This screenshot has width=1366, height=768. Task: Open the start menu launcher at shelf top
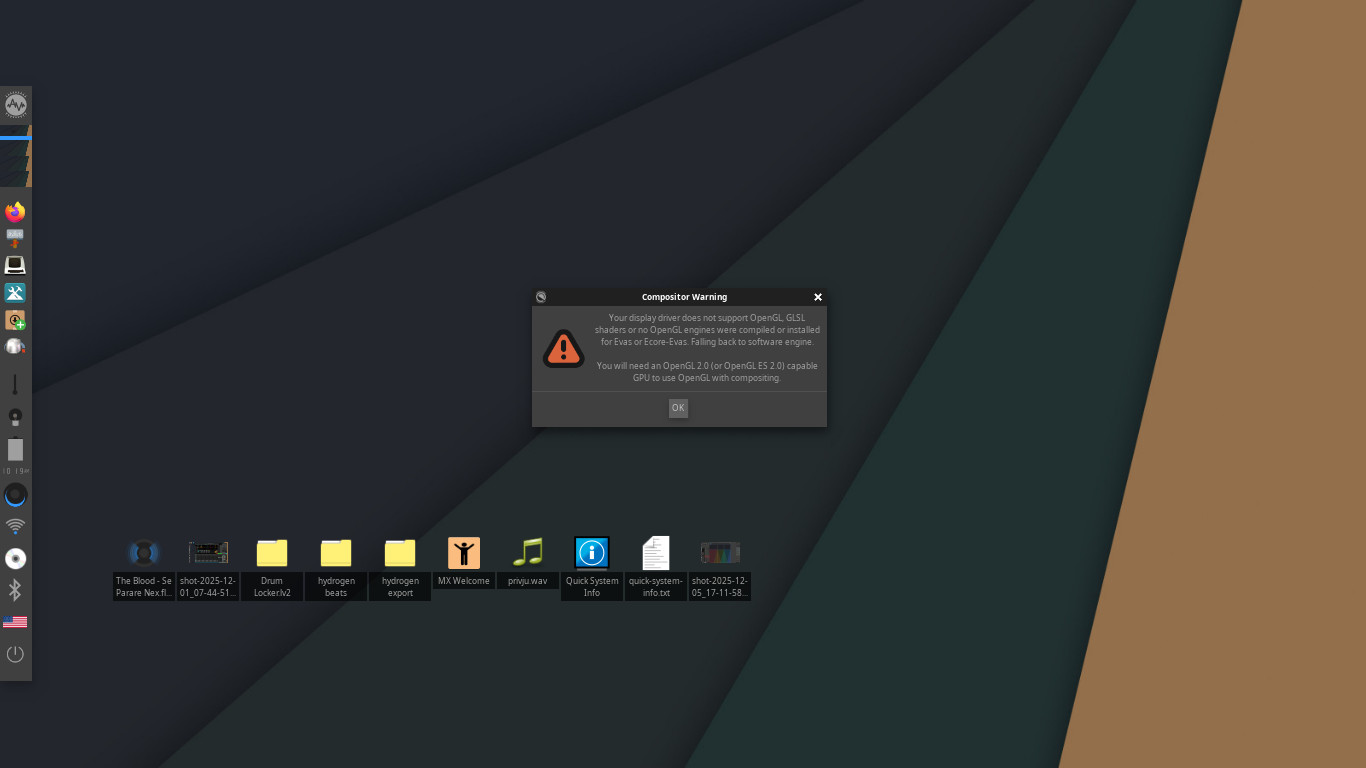[x=15, y=104]
